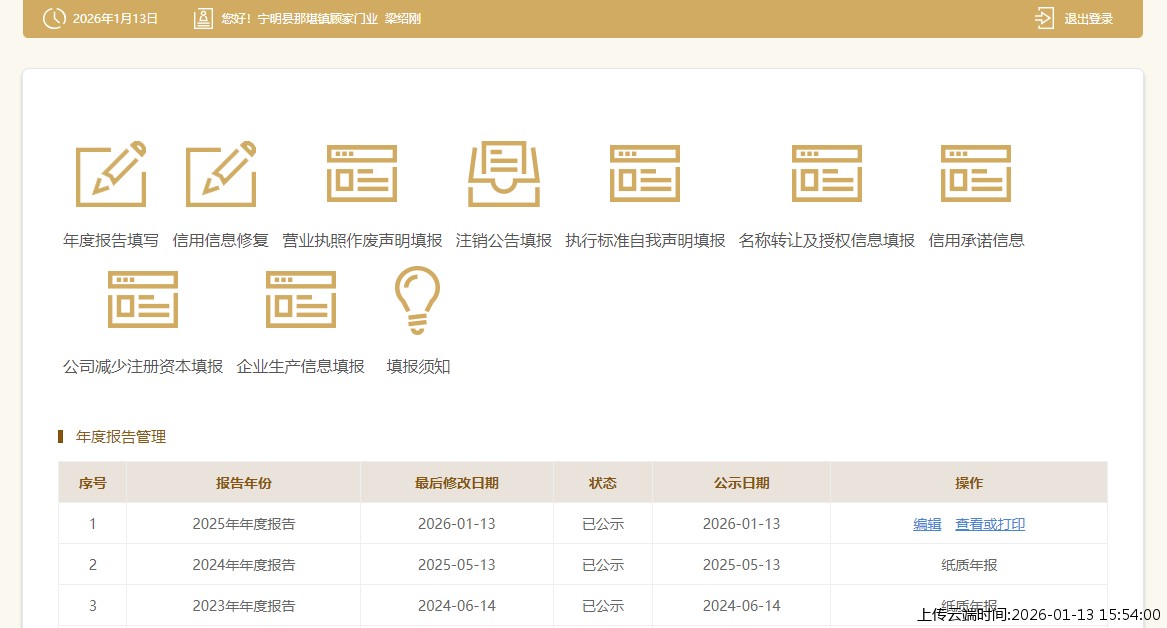Viewport: 1167px width, 628px height.
Task: Click the 报告年份 column header
Action: pos(243,483)
